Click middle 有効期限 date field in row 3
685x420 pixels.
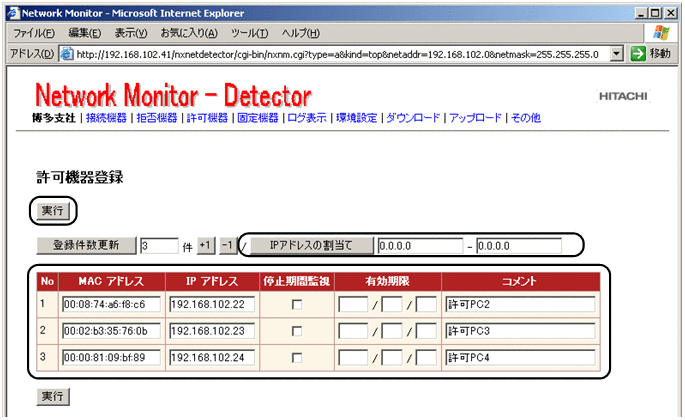point(392,358)
